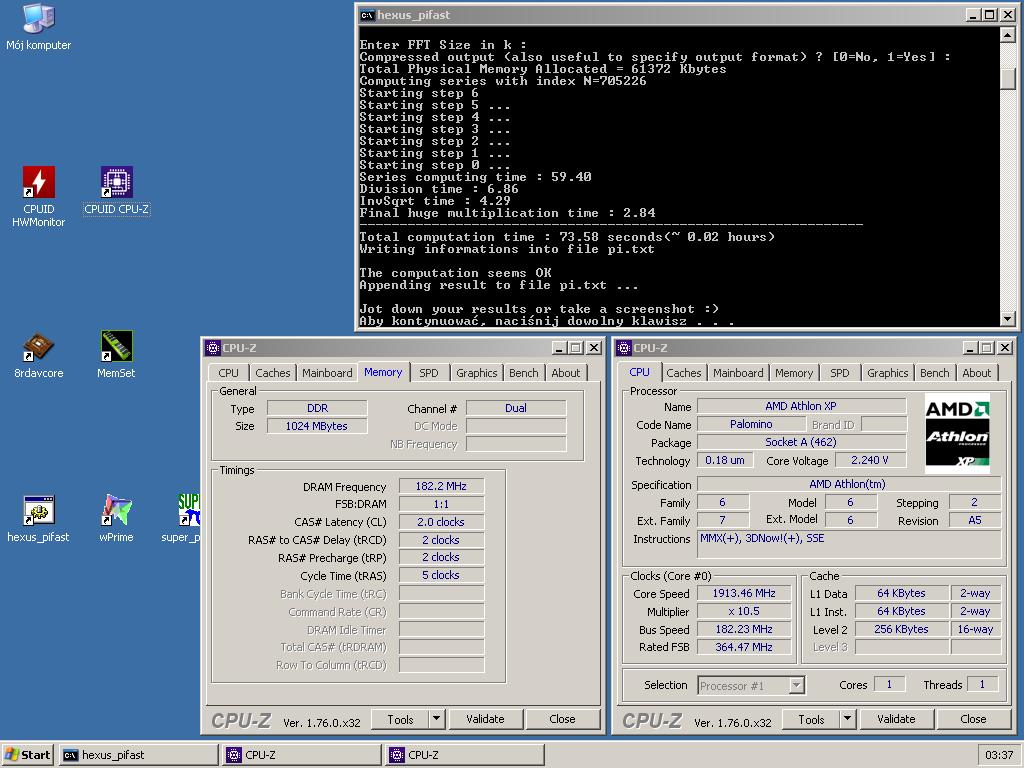Select the CPUID HWMonitor desktop icon
The image size is (1024, 768).
[x=39, y=196]
